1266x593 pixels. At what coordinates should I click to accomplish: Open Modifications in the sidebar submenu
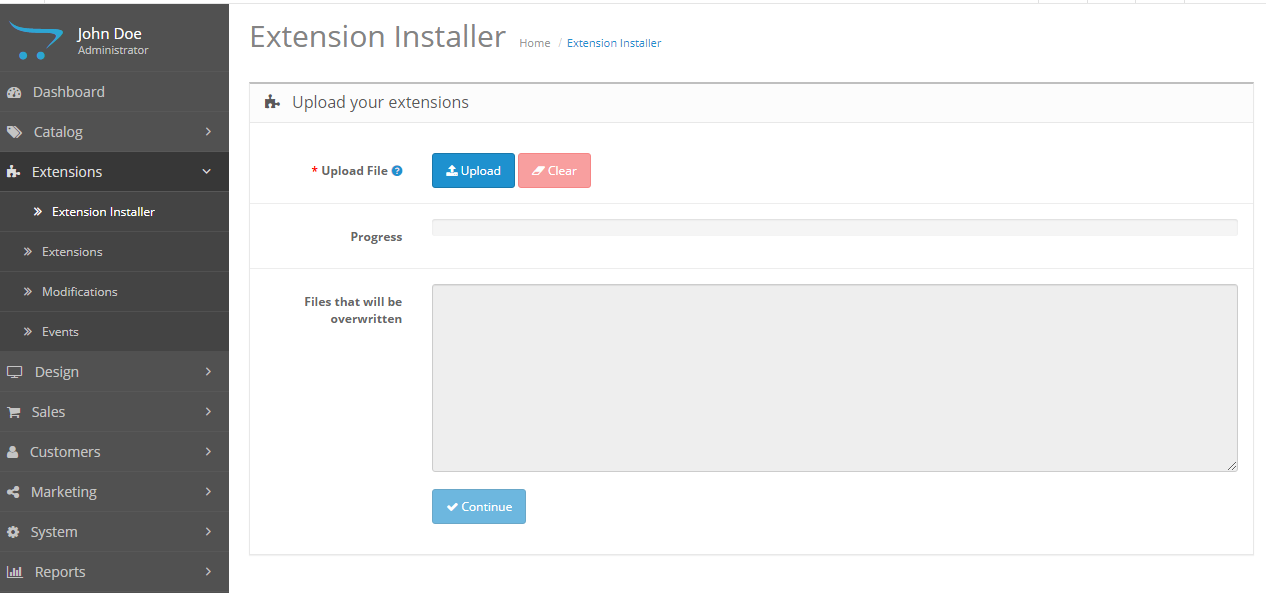(80, 292)
